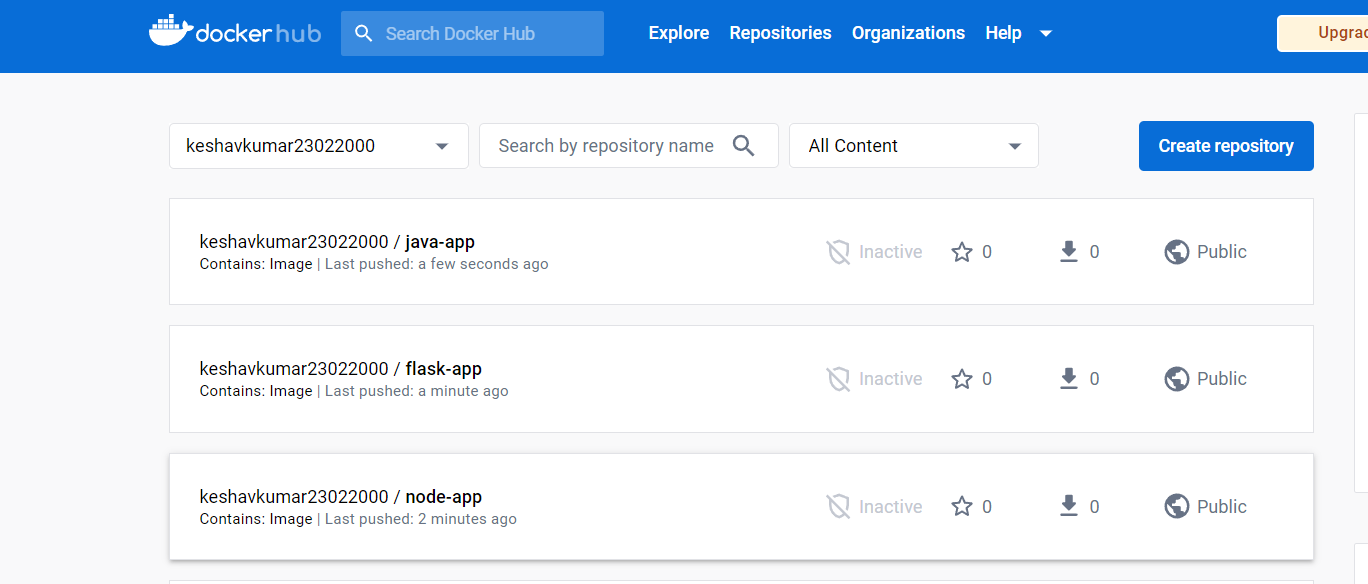Viewport: 1368px width, 584px height.
Task: Click the Inactive label on flask-app row
Action: coord(891,379)
